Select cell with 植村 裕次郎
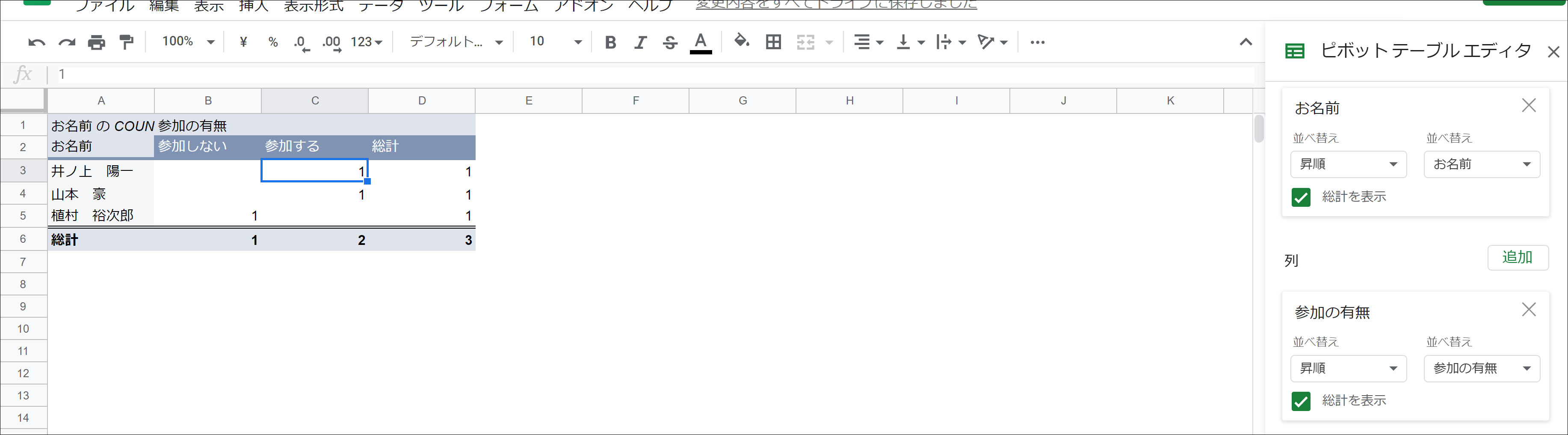 tap(101, 216)
